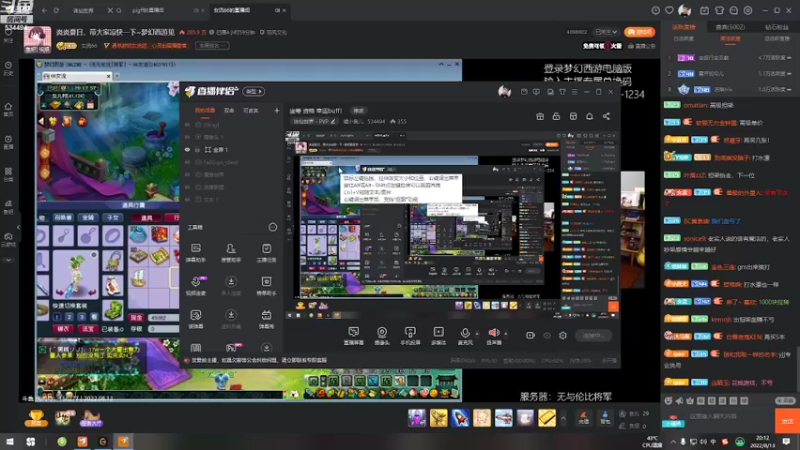Expand microphone options arrow

coord(477,334)
